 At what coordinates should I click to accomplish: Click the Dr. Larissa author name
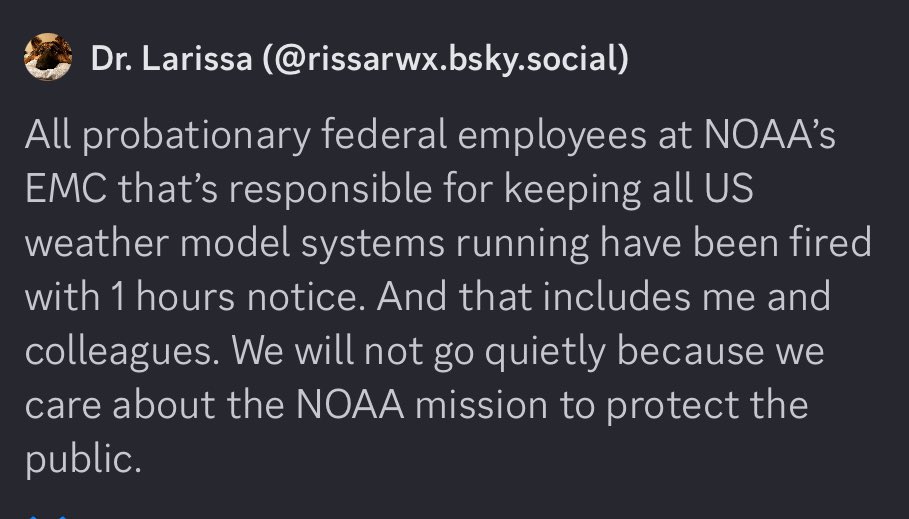coord(171,59)
